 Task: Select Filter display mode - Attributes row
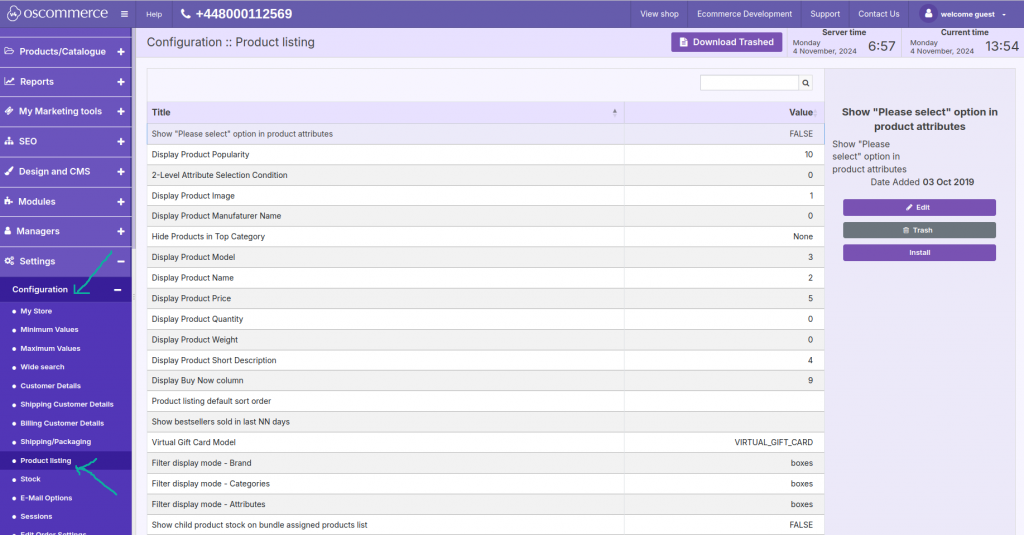(x=485, y=504)
